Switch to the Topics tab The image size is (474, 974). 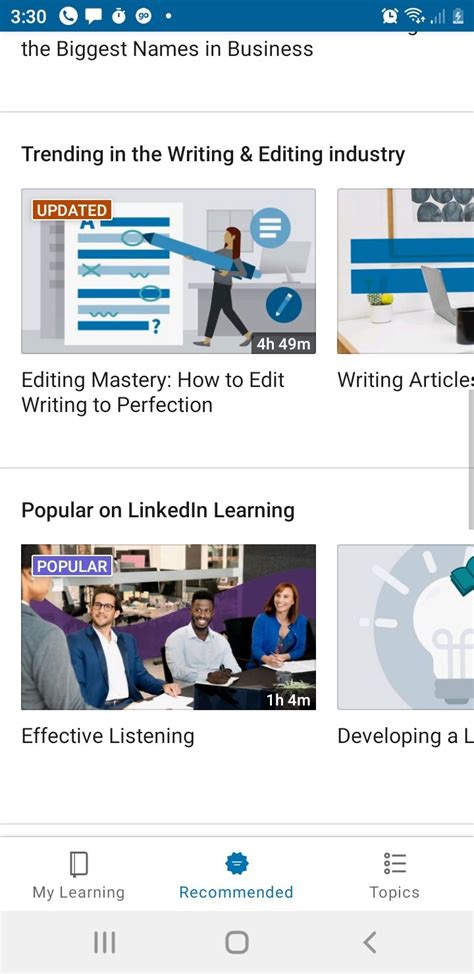tap(394, 875)
